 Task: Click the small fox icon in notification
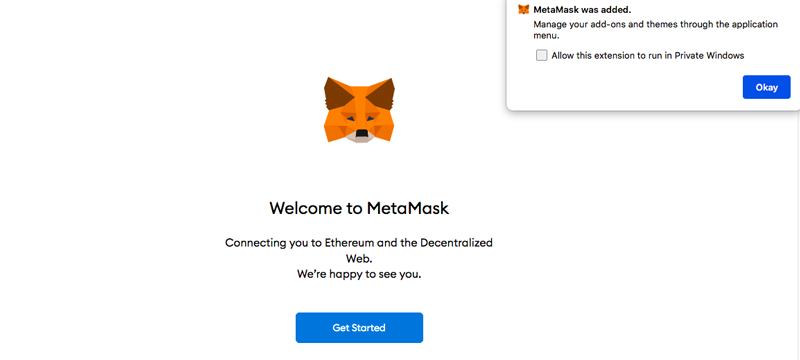(523, 9)
